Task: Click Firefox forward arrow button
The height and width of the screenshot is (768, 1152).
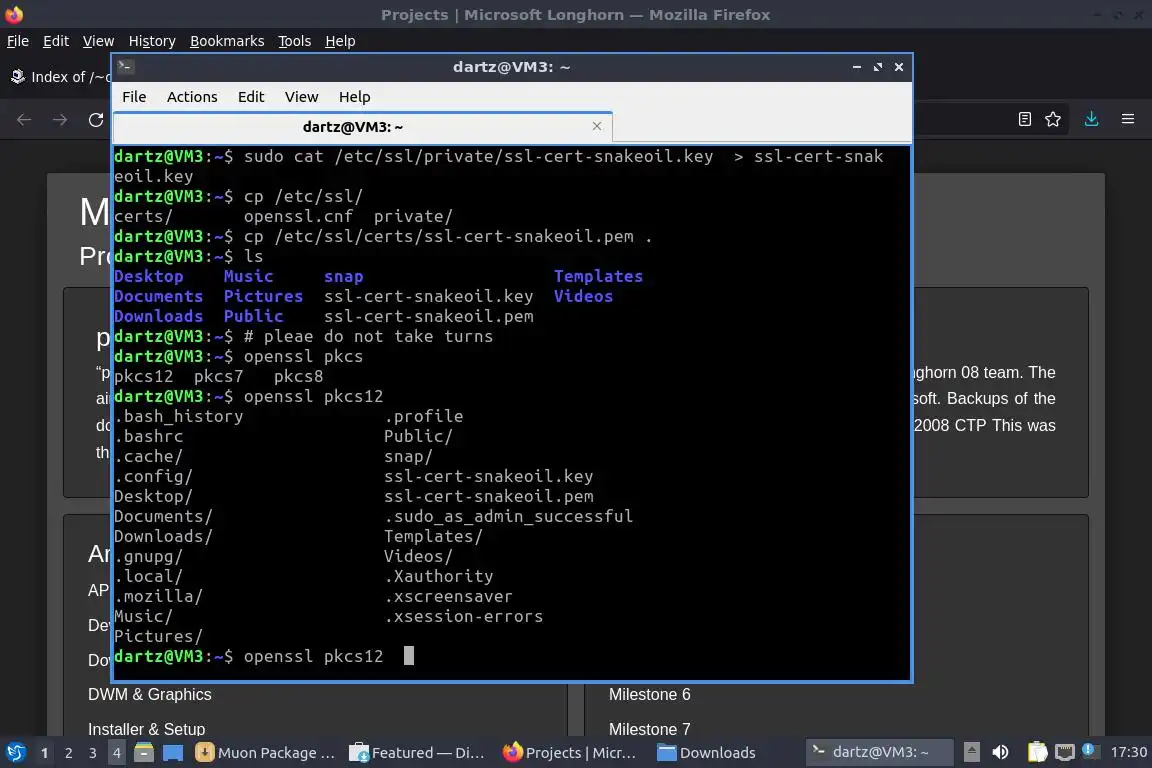Action: pyautogui.click(x=60, y=120)
